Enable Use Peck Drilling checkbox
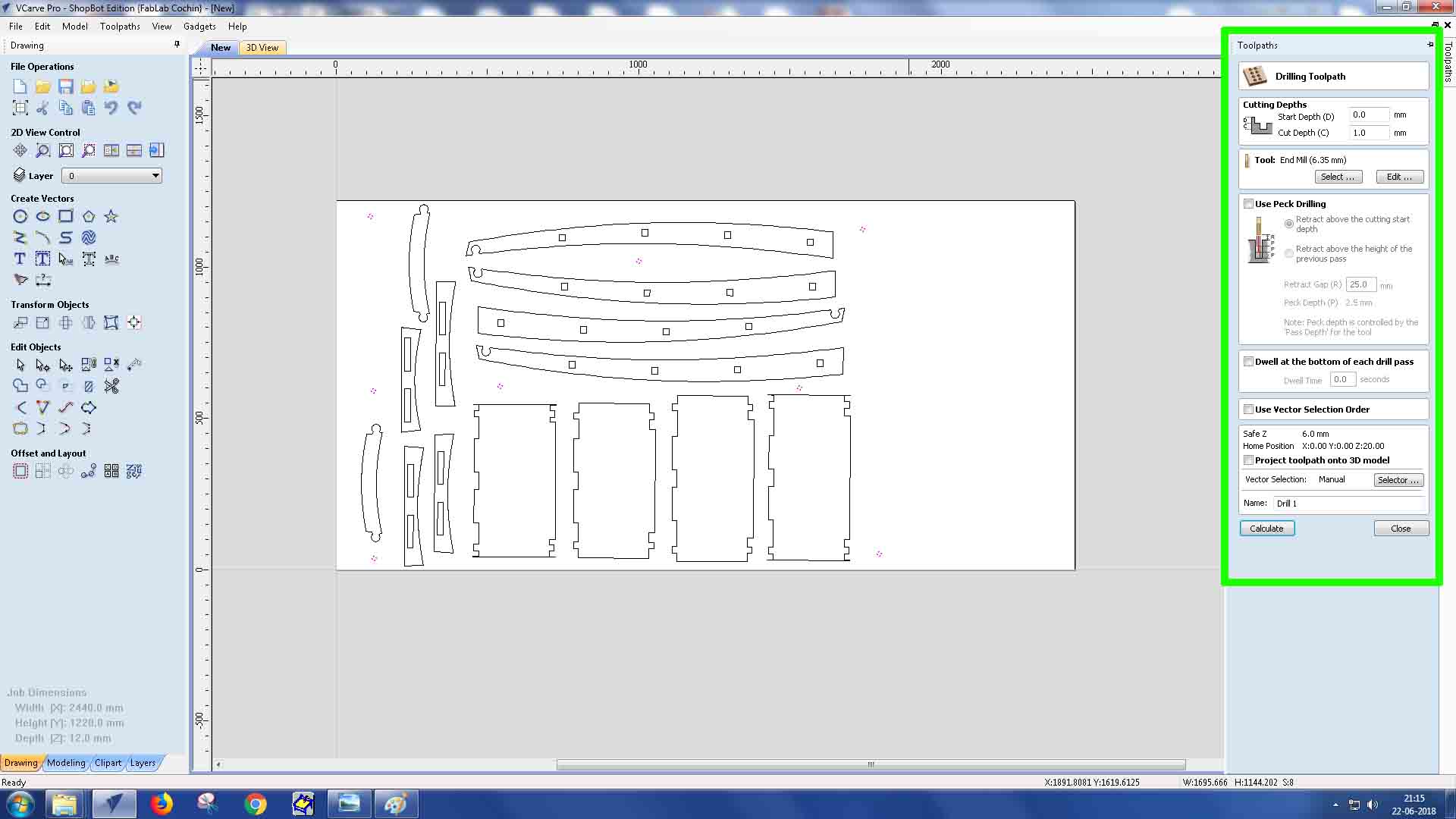The height and width of the screenshot is (819, 1456). tap(1248, 204)
